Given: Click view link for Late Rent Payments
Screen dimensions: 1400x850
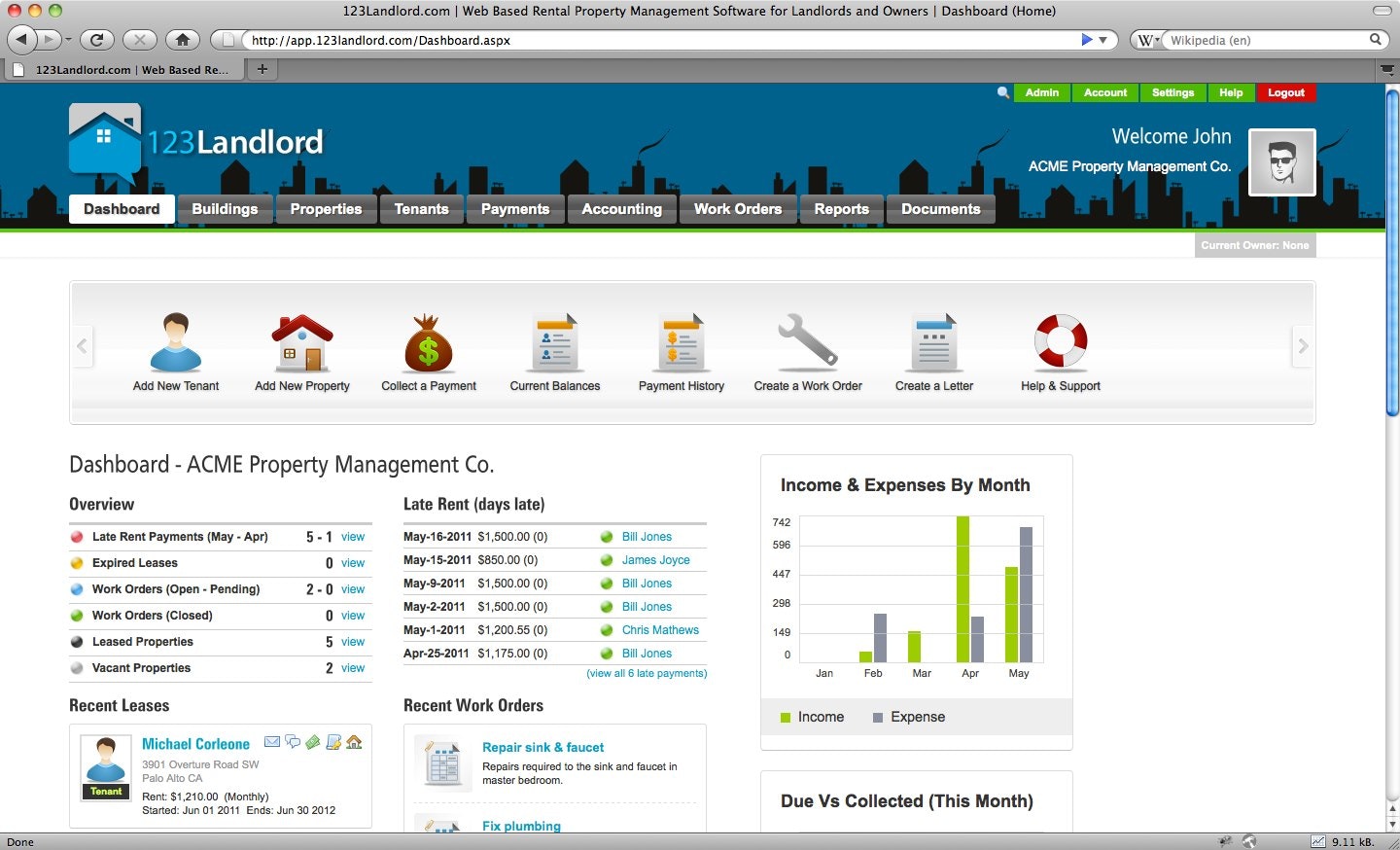Looking at the screenshot, I should [353, 537].
